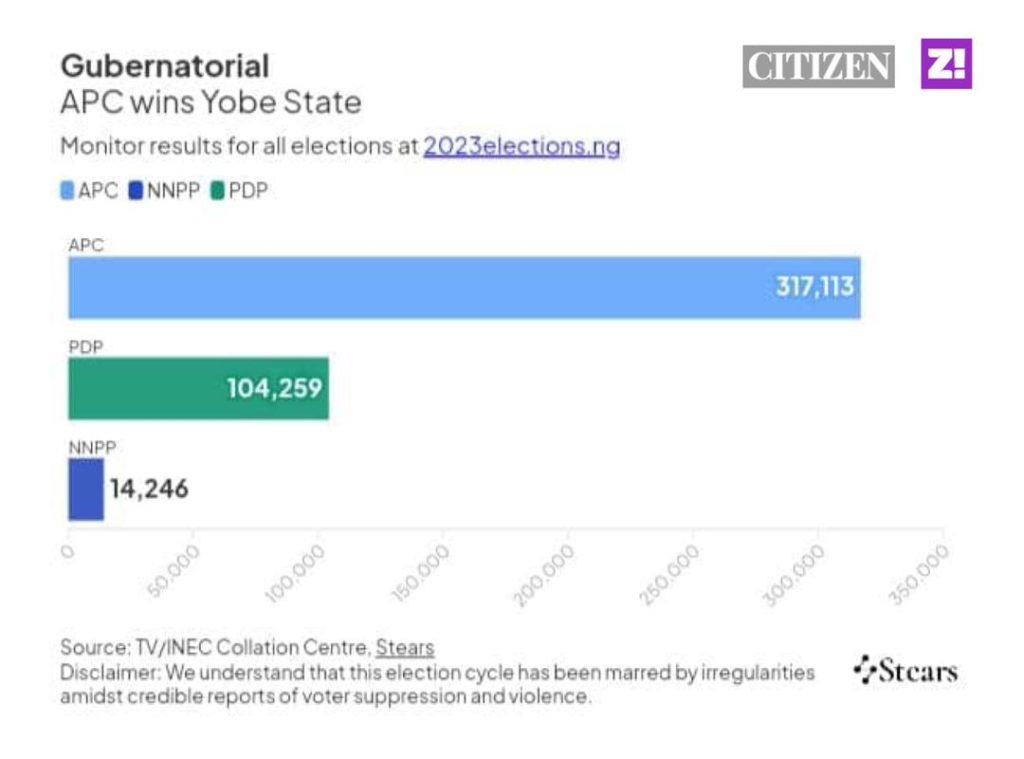Select the small NNPP bar
The image size is (1024, 759).
click(x=85, y=490)
